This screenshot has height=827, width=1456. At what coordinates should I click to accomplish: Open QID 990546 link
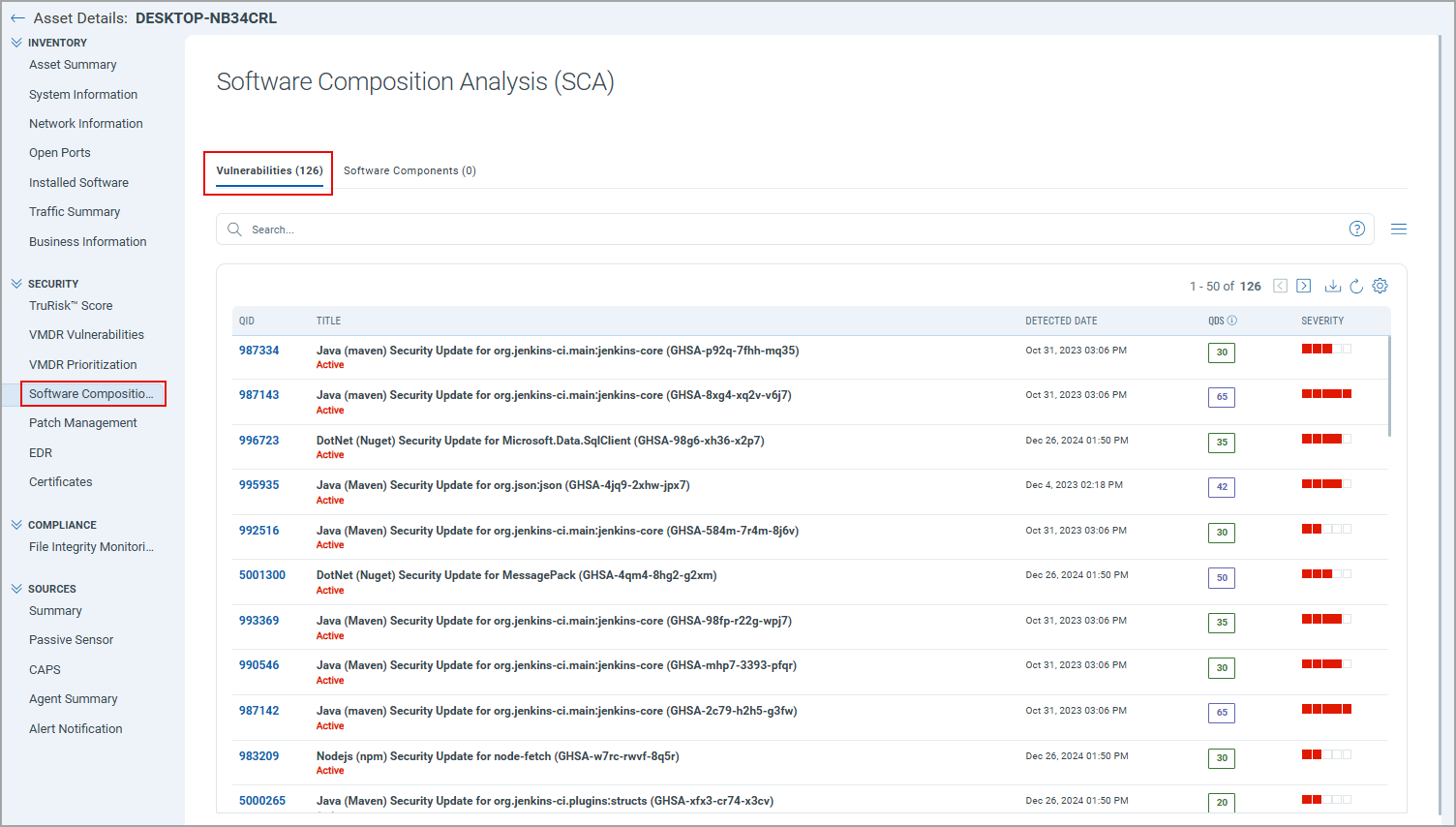point(259,665)
